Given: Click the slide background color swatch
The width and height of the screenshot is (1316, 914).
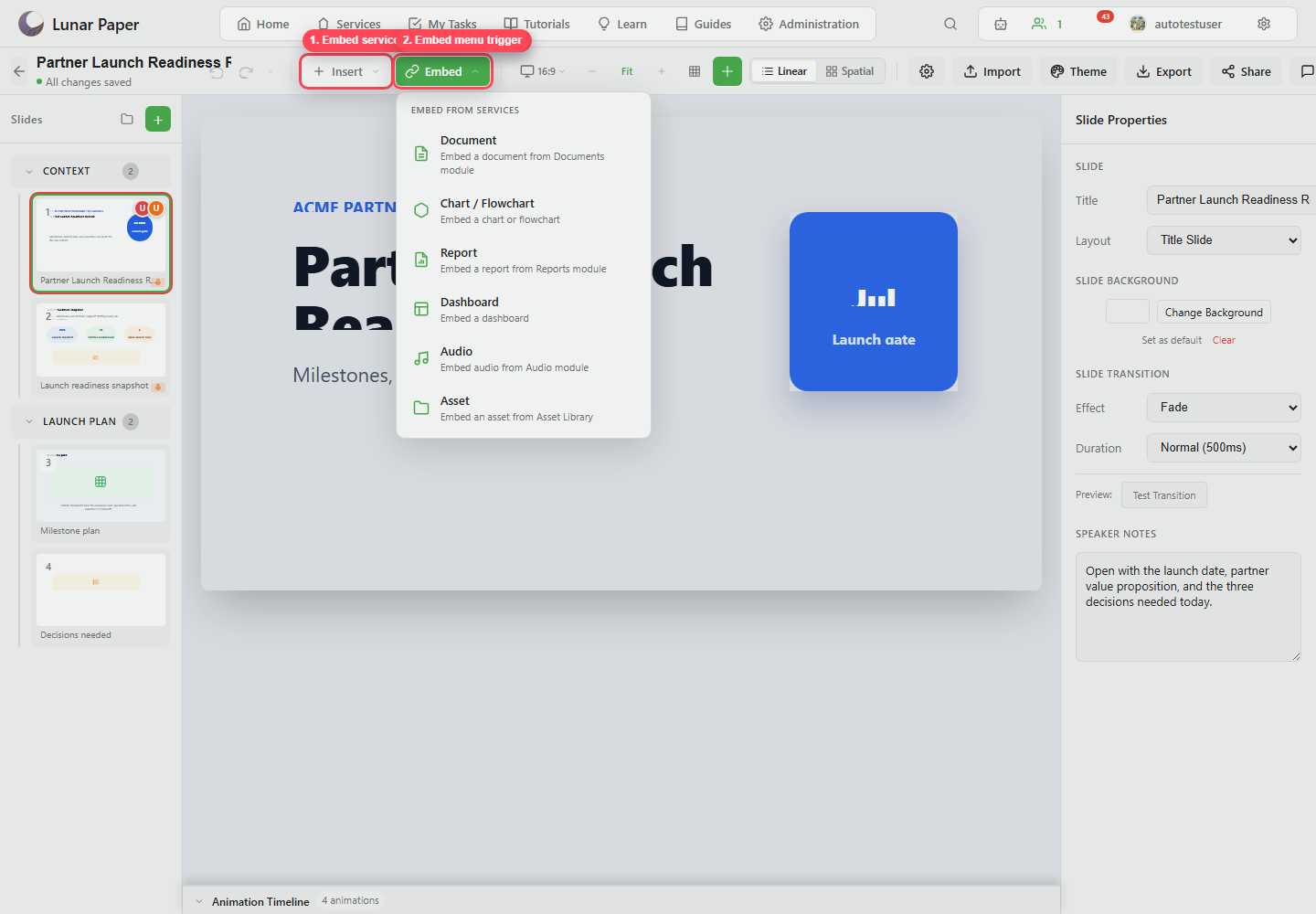Looking at the screenshot, I should pos(1128,312).
